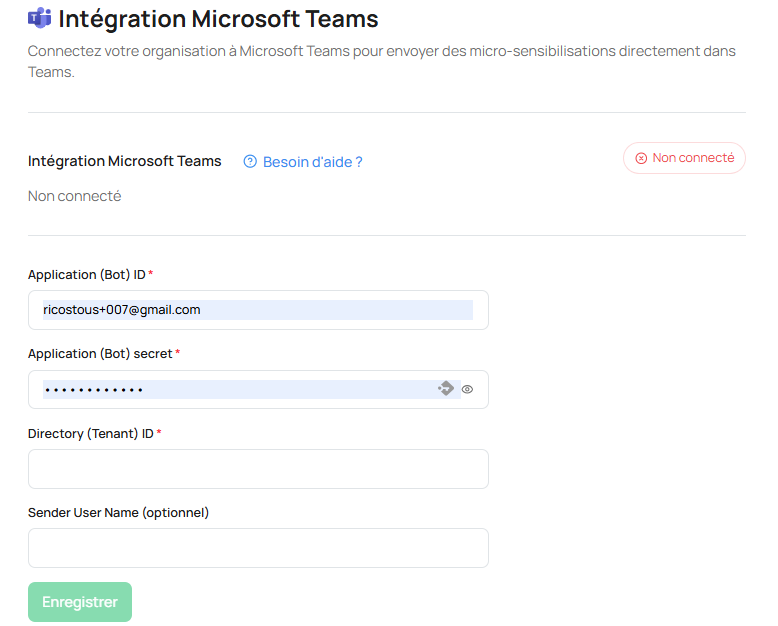Focus the Directory (Tenant) ID field
The width and height of the screenshot is (778, 626).
(x=258, y=469)
